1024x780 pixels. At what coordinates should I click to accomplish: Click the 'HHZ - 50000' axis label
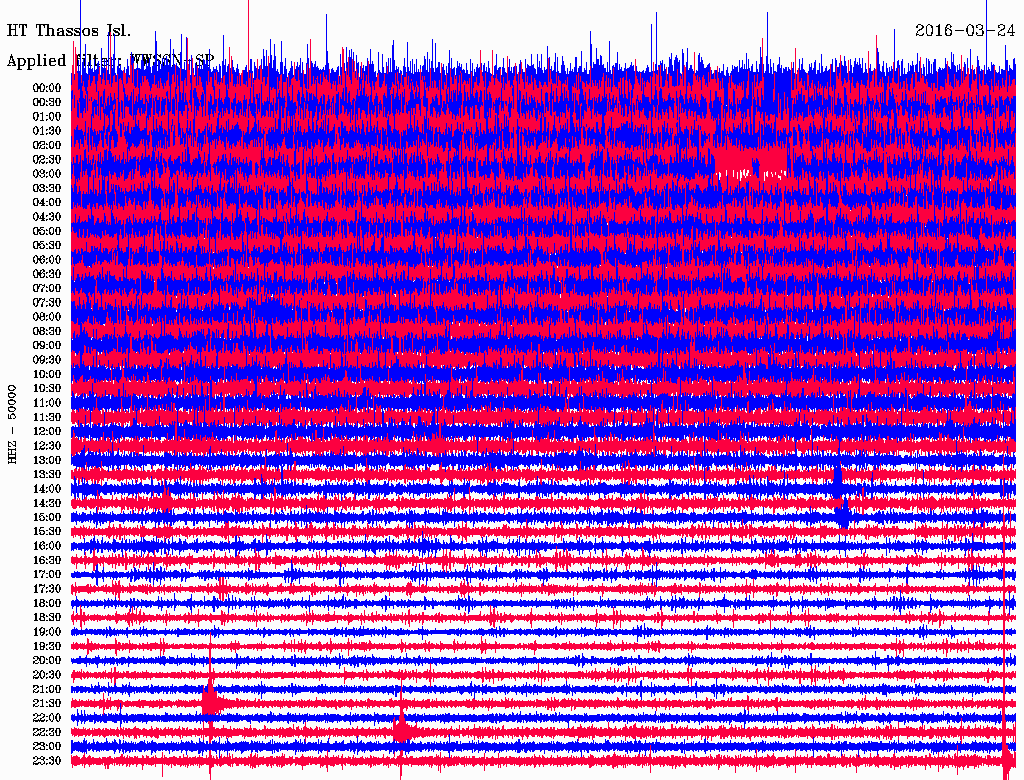pyautogui.click(x=12, y=425)
